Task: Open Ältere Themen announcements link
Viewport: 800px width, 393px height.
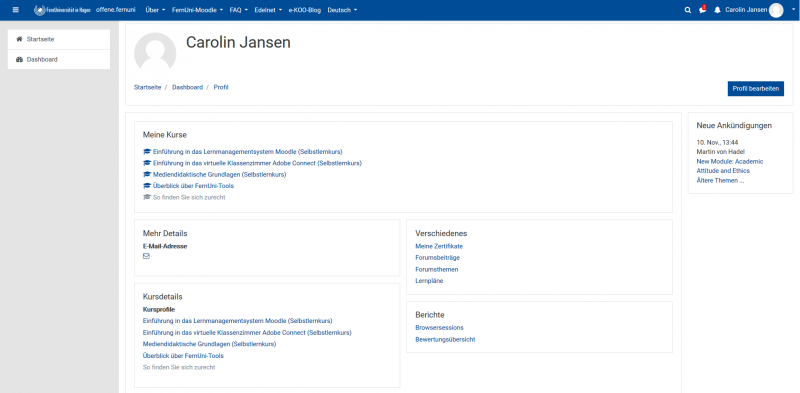Action: [x=720, y=181]
